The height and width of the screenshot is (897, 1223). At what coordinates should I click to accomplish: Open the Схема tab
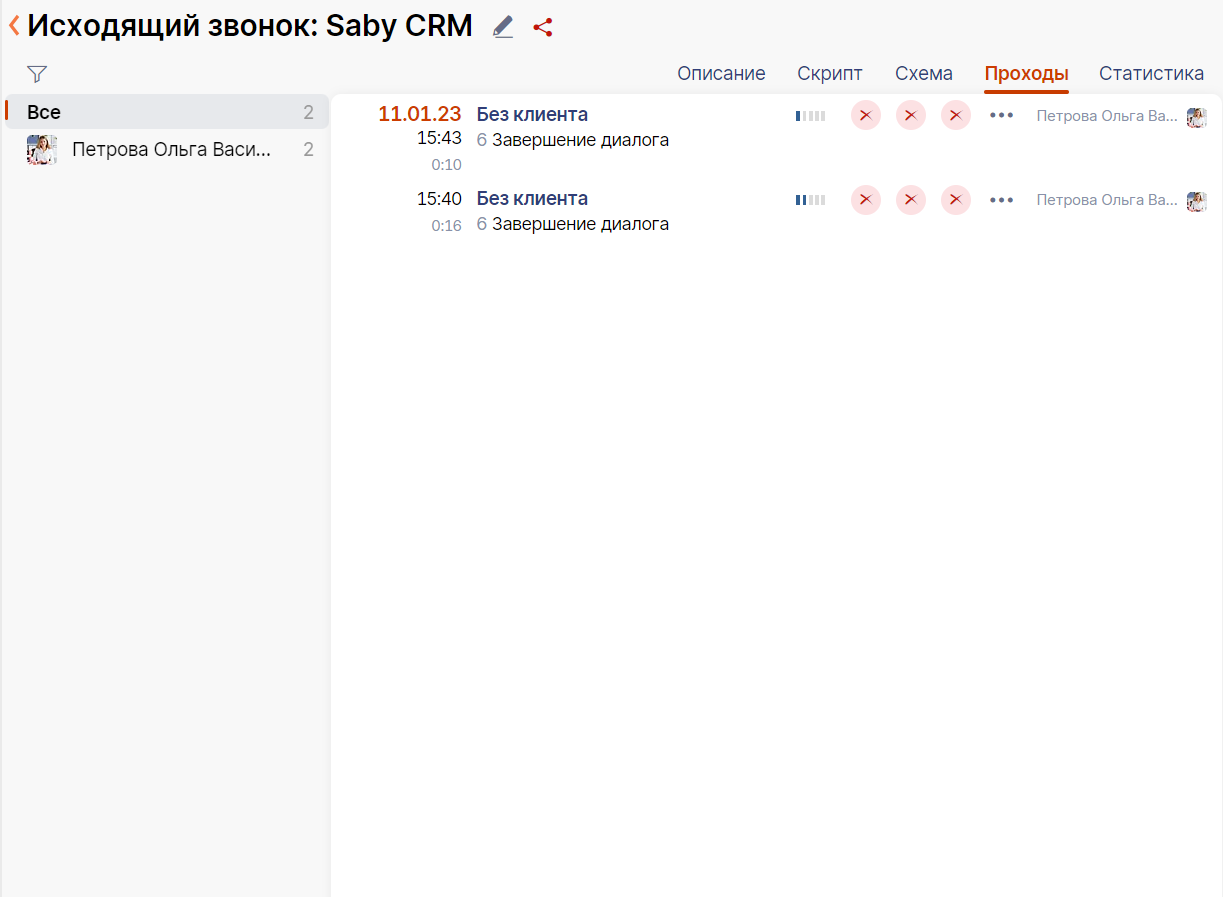pos(923,73)
